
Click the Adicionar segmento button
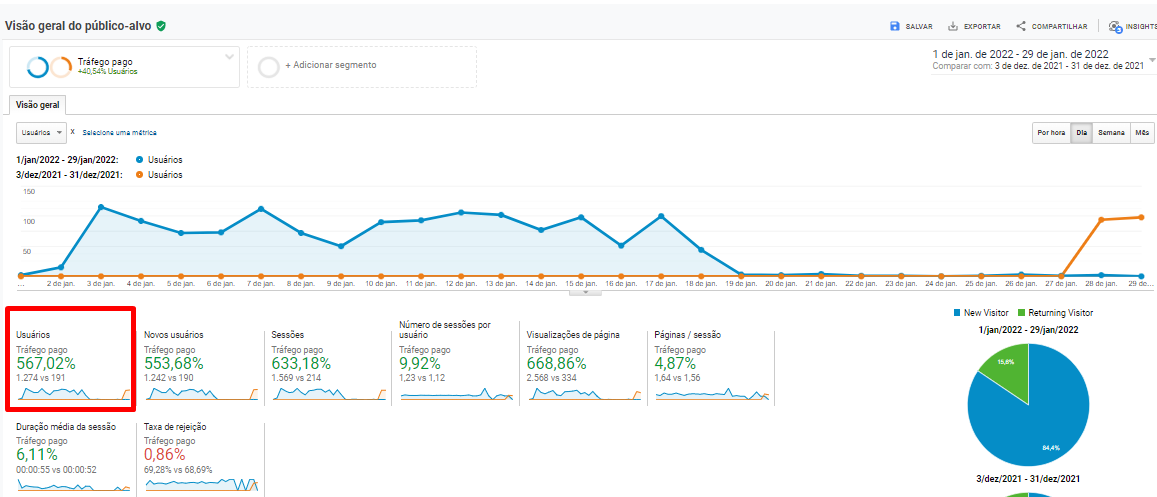coord(330,66)
